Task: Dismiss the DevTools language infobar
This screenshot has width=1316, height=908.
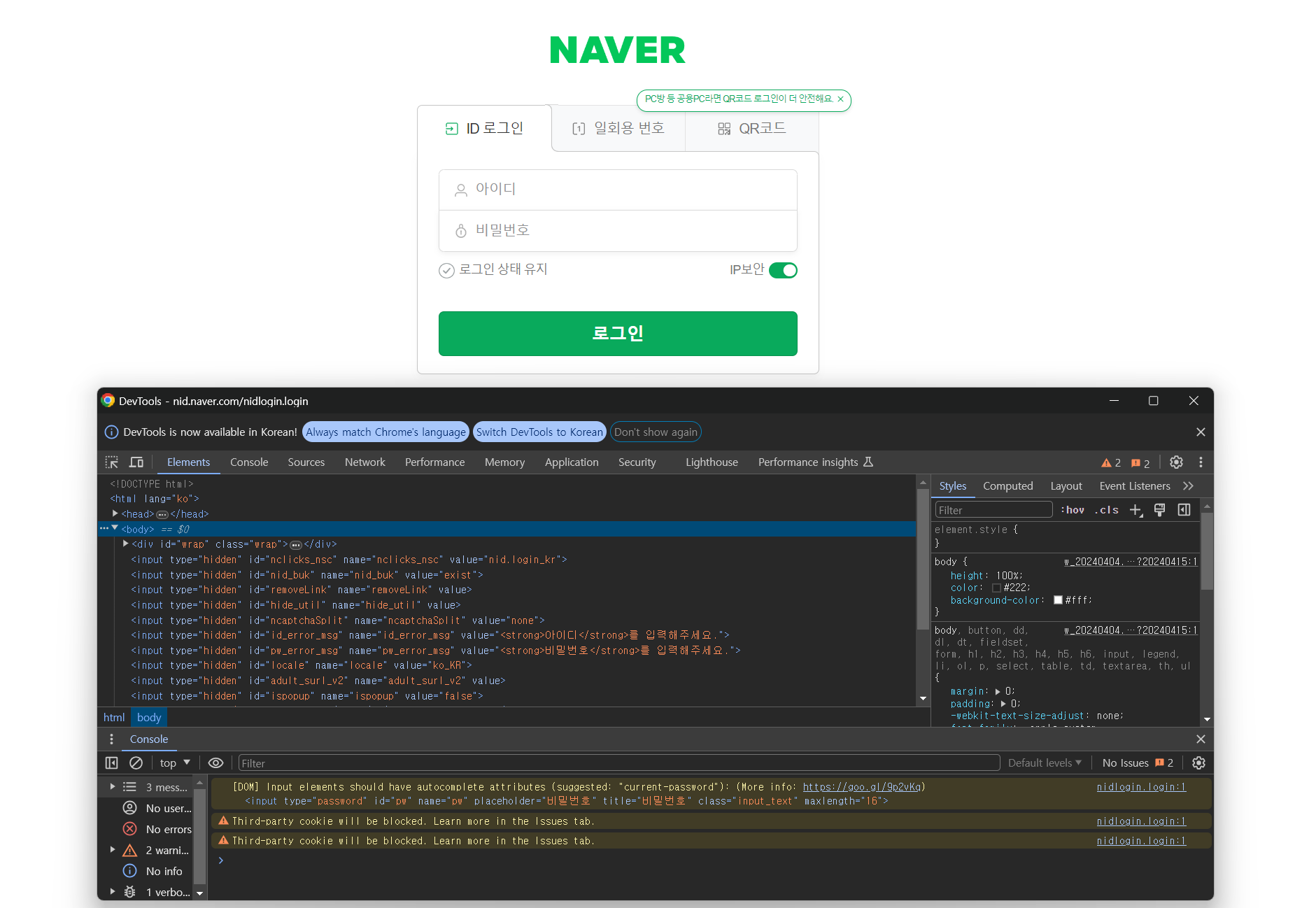Action: pos(1201,432)
